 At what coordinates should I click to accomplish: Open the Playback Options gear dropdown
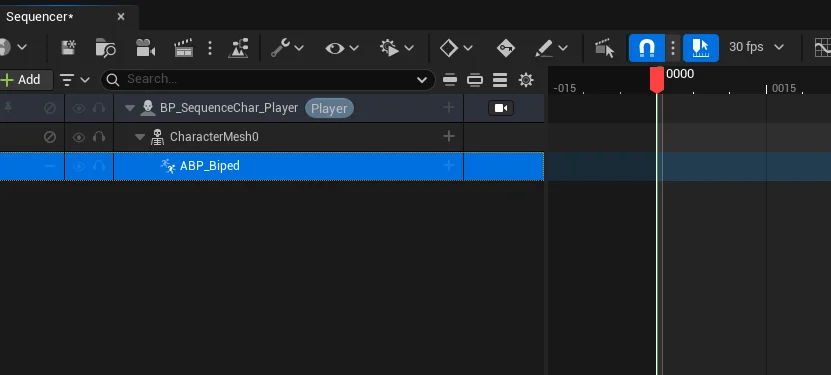pyautogui.click(x=396, y=48)
